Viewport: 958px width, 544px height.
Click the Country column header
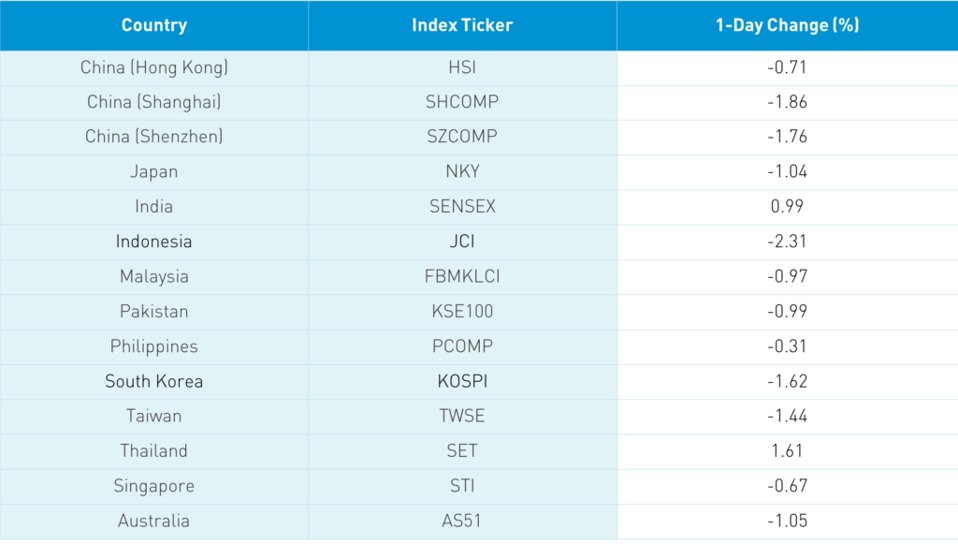[x=154, y=25]
